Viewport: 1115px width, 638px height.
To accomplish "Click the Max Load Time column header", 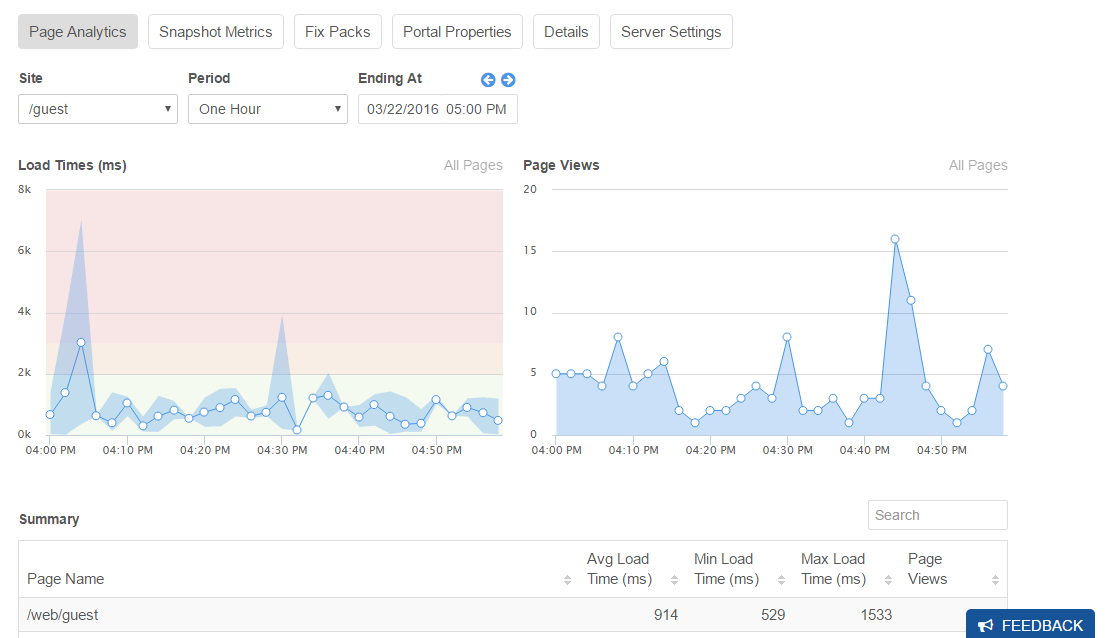I will (x=833, y=569).
